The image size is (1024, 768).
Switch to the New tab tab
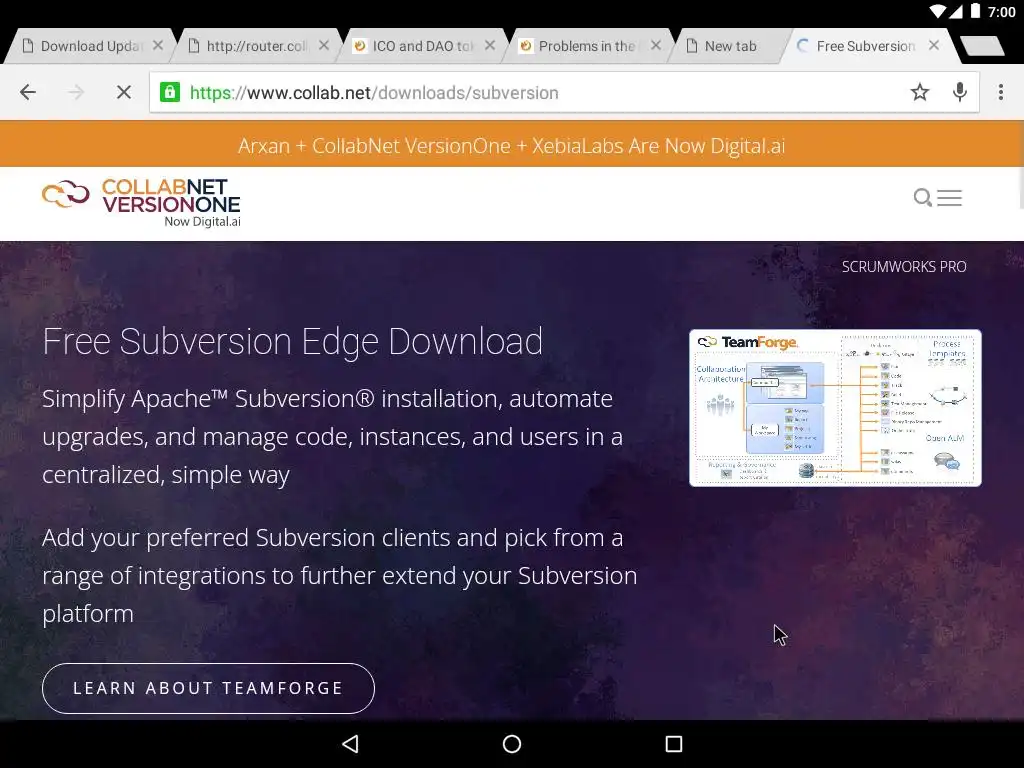[730, 46]
